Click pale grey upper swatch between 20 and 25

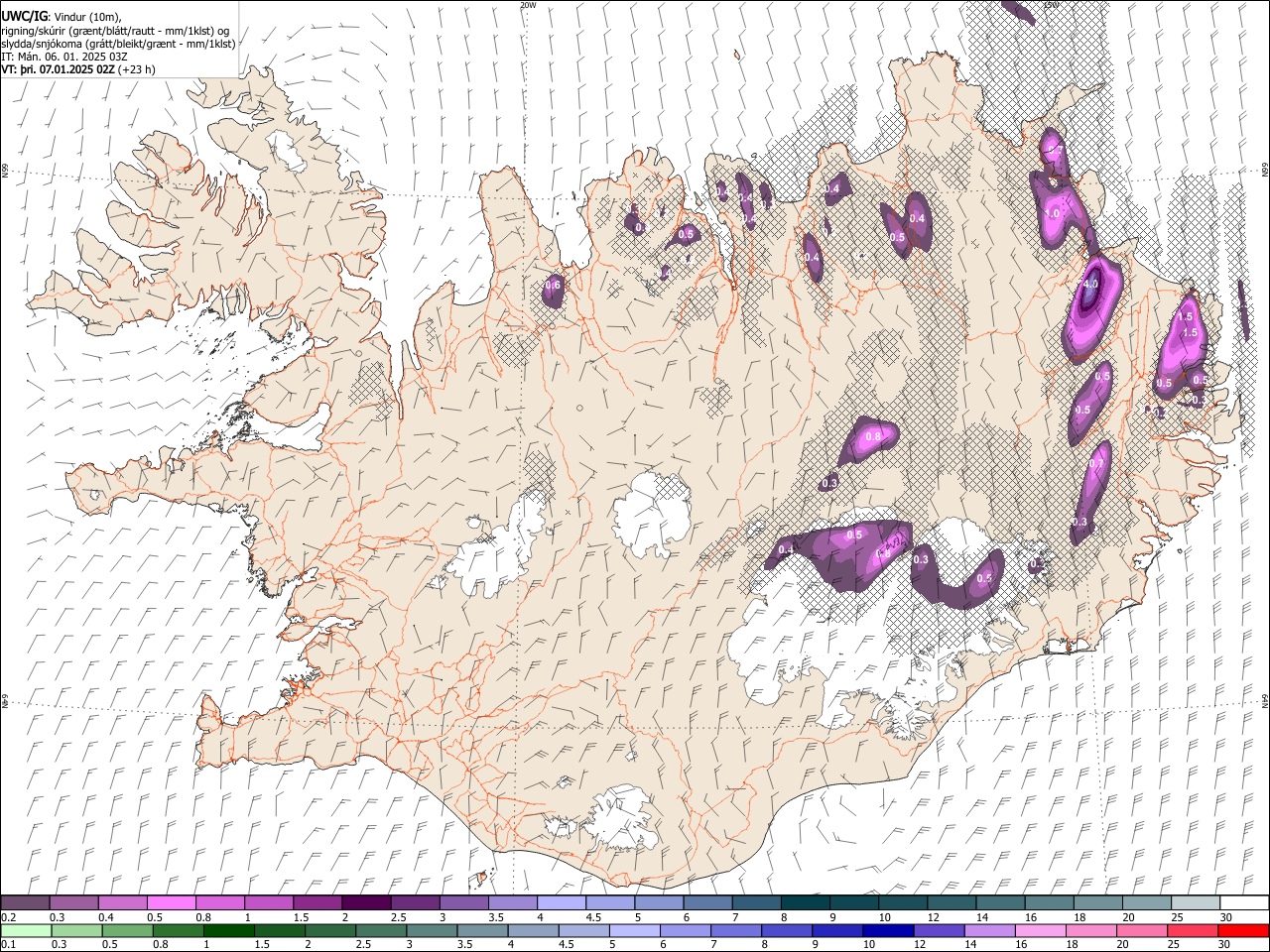pyautogui.click(x=1147, y=902)
